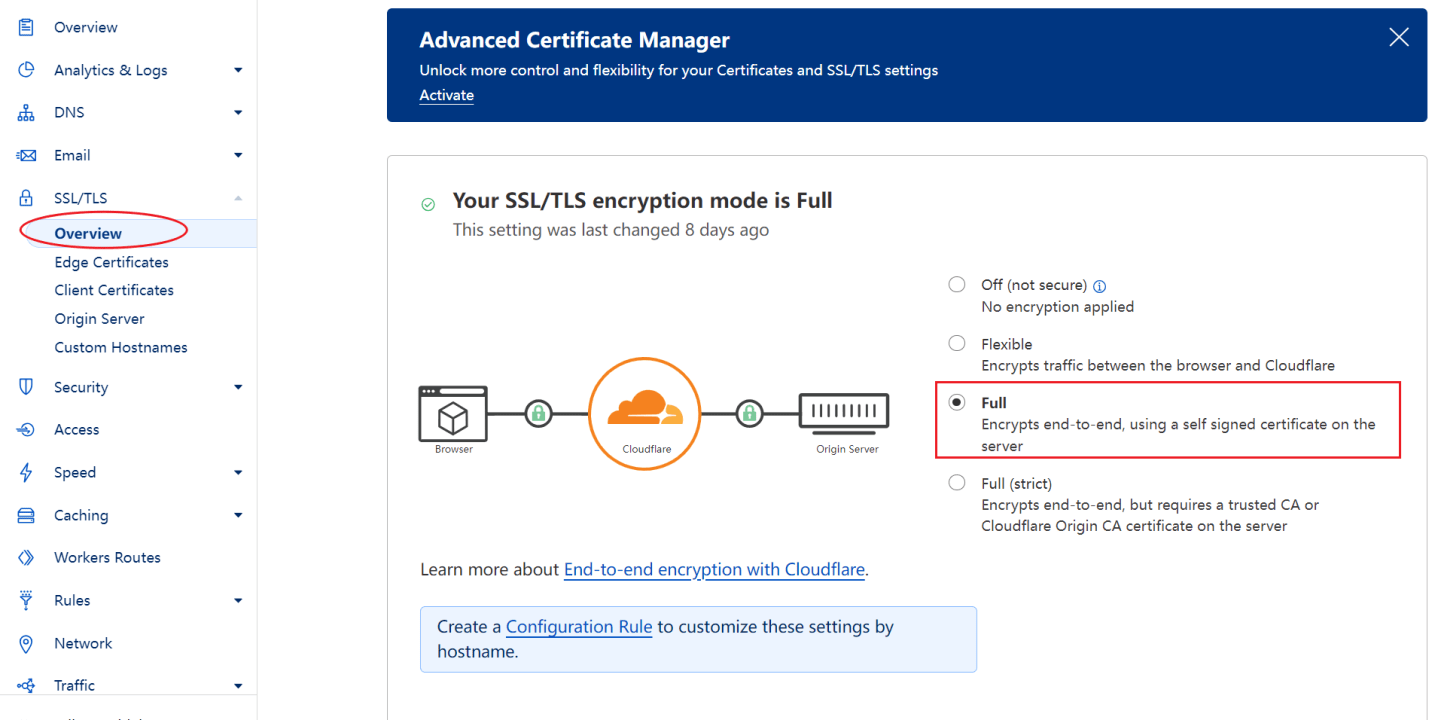Click the DNS network tree icon
The height and width of the screenshot is (720, 1435).
click(26, 113)
